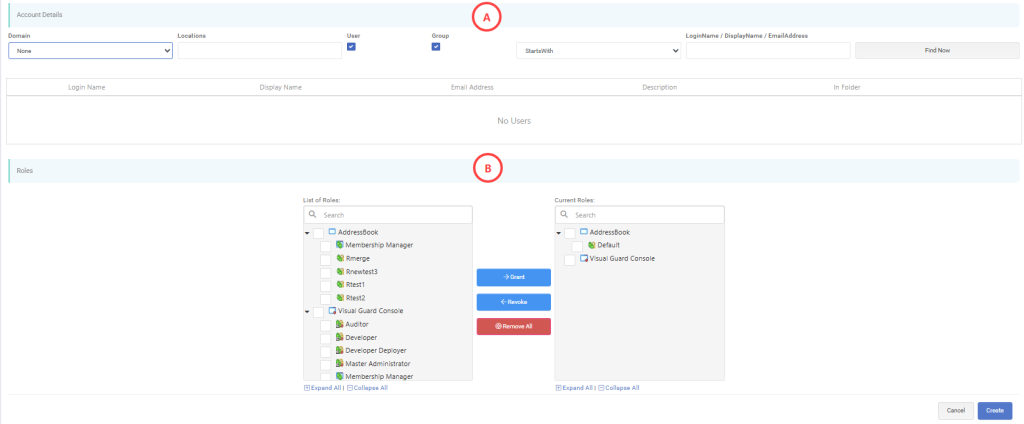Click Collapse All under Current Roles
1024x424 pixels.
pyautogui.click(x=618, y=387)
